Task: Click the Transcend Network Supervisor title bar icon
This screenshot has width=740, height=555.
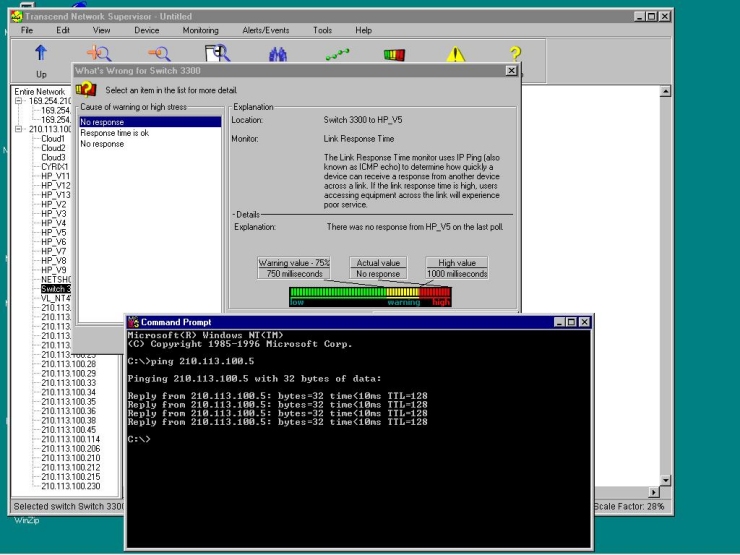Action: pos(17,17)
